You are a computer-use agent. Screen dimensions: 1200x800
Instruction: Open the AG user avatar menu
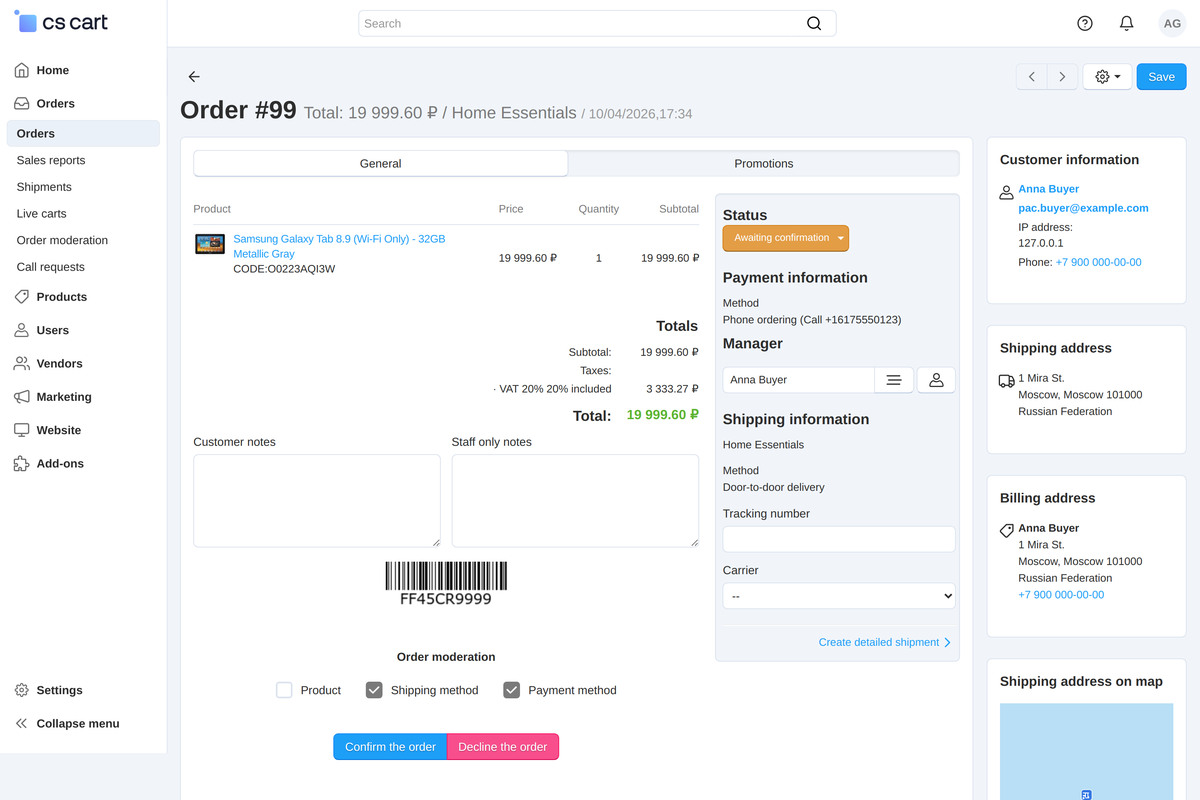pos(1172,23)
